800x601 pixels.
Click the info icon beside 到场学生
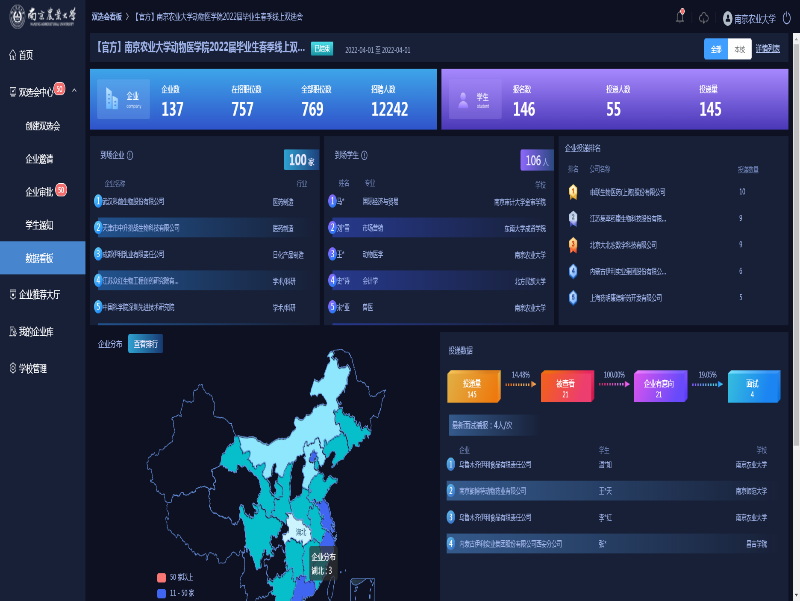[x=364, y=155]
